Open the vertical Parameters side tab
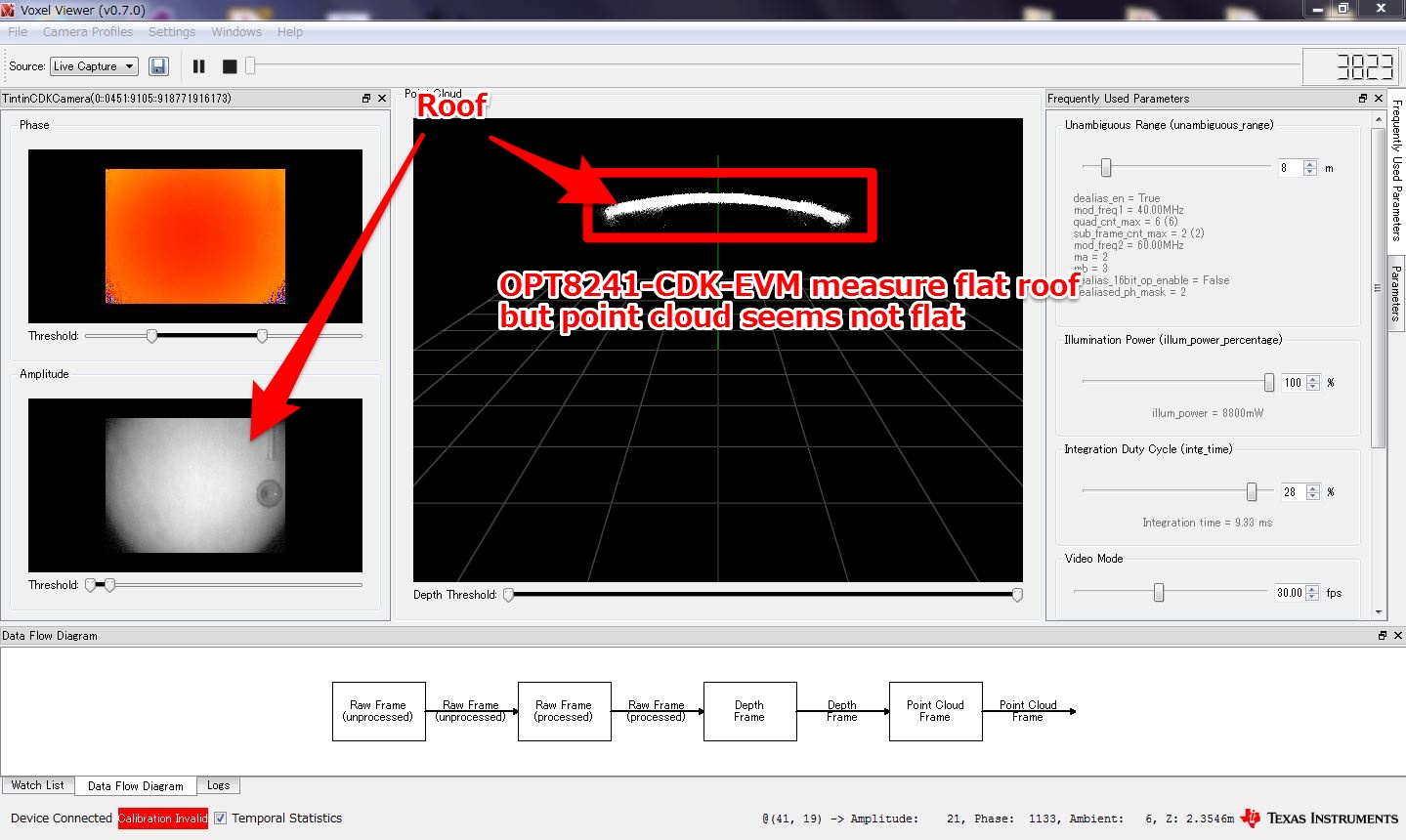 [x=1396, y=293]
